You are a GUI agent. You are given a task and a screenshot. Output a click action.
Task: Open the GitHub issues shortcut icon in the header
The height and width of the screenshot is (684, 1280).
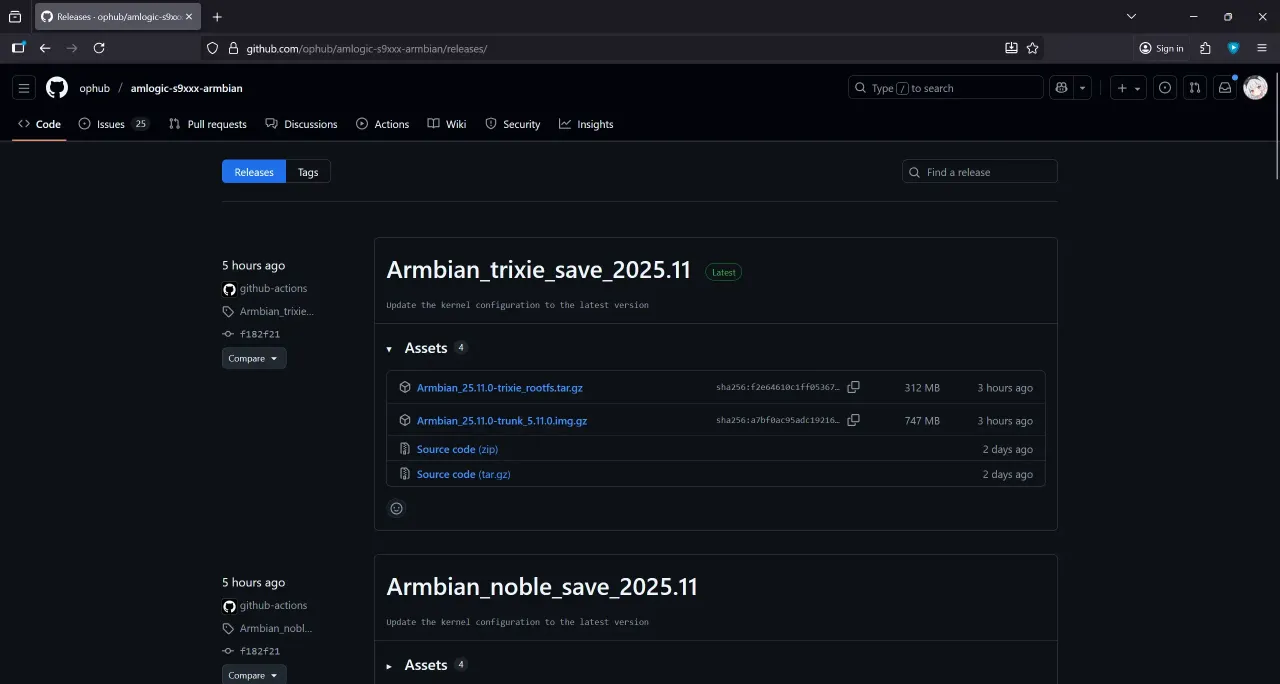point(1165,88)
